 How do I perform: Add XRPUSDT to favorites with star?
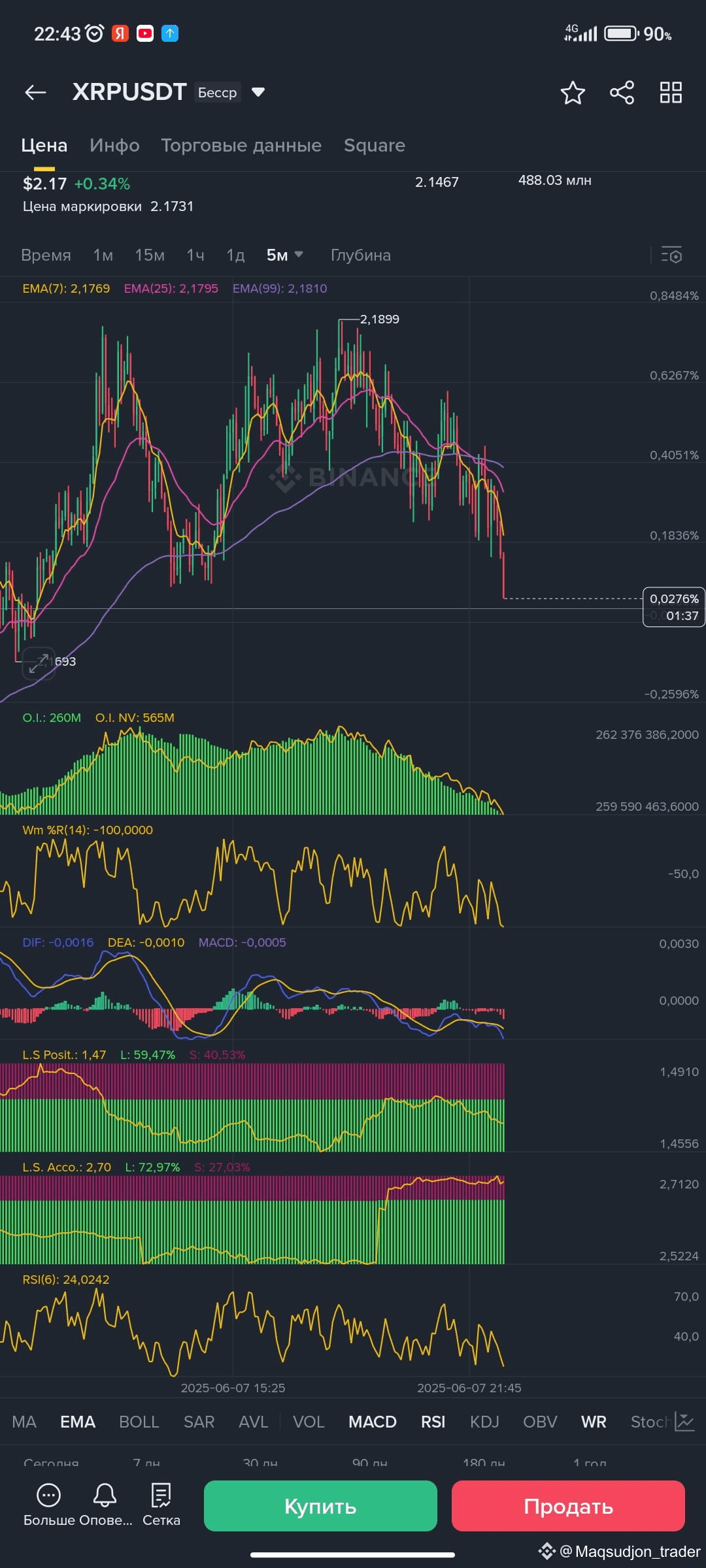click(x=573, y=93)
